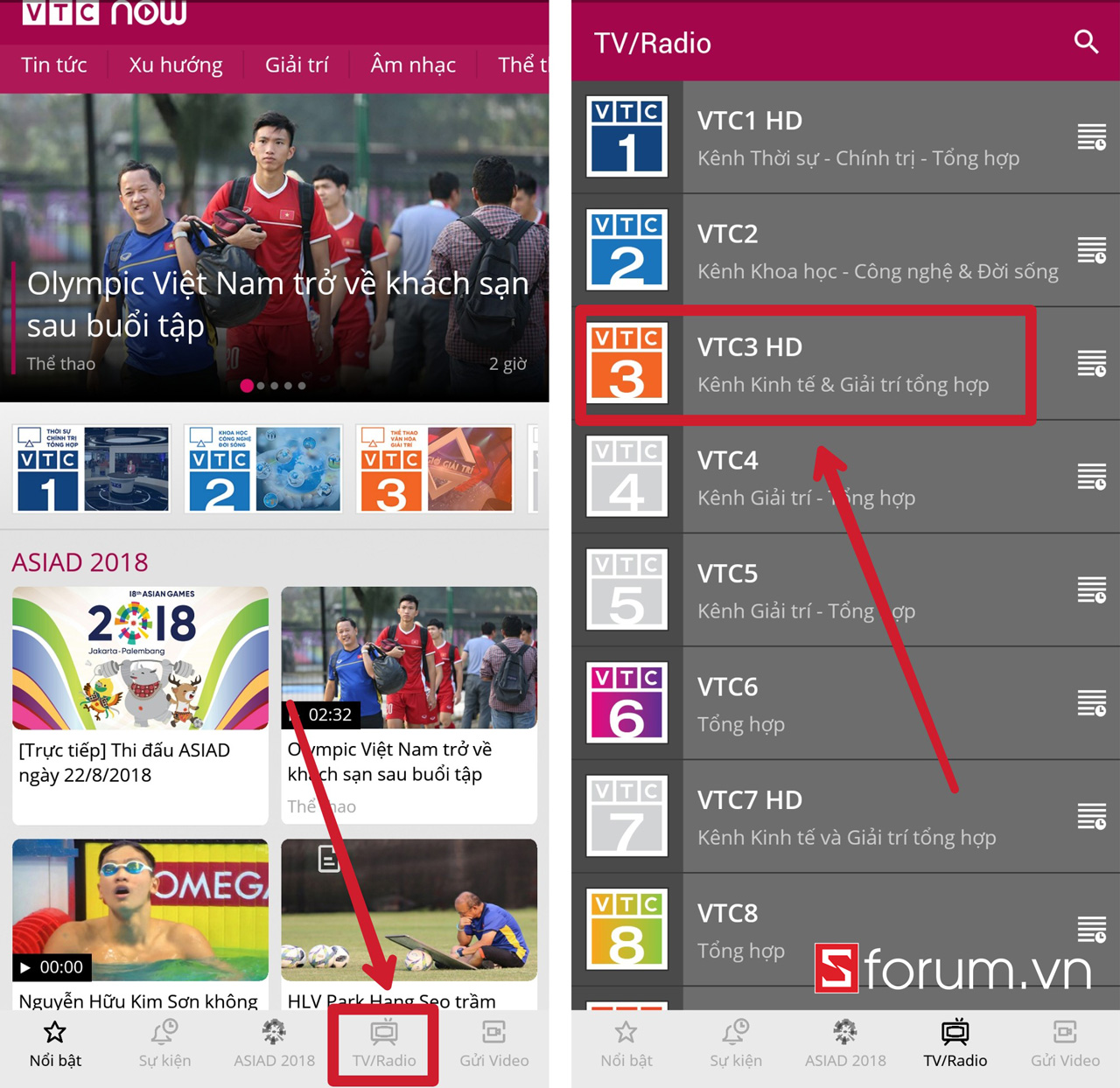Open ASIAD 2018 tab in right bottom bar
Viewport: 1120px width, 1088px height.
[x=845, y=1043]
